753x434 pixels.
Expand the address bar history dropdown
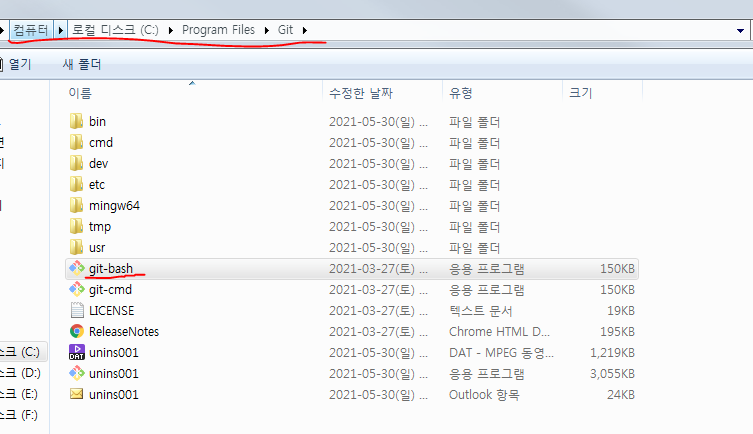740,31
